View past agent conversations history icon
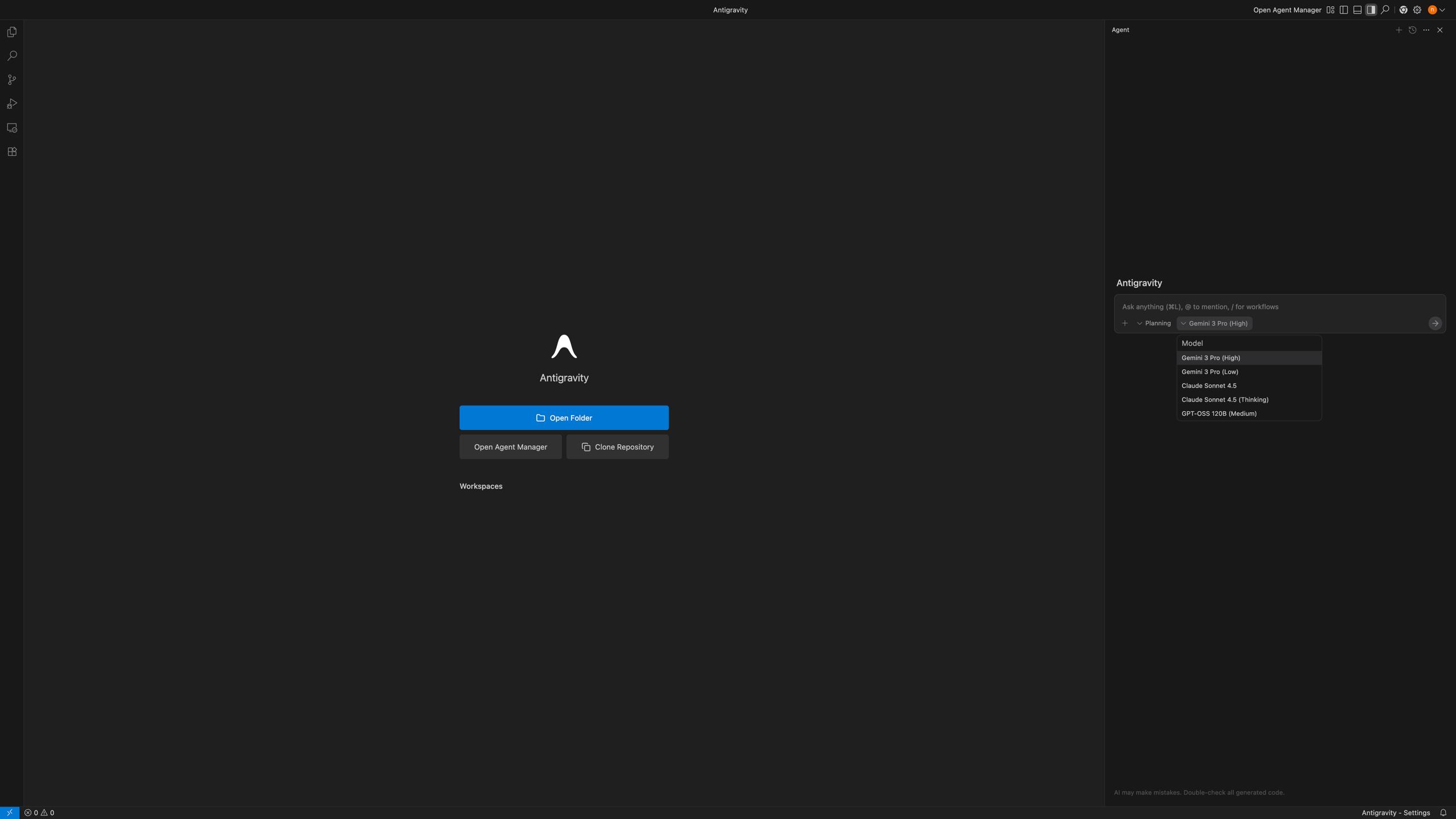 tap(1412, 30)
